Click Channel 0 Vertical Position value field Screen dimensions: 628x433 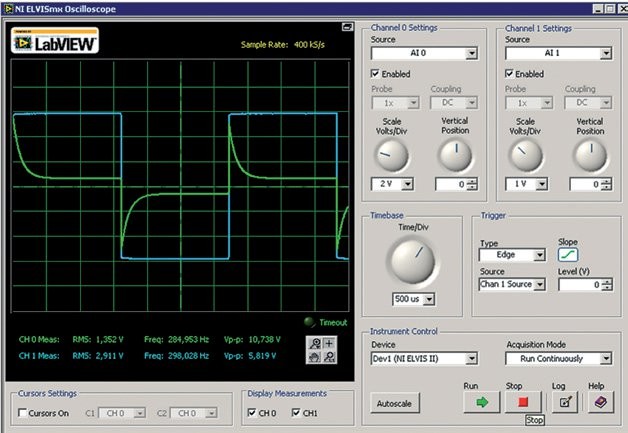coord(451,184)
